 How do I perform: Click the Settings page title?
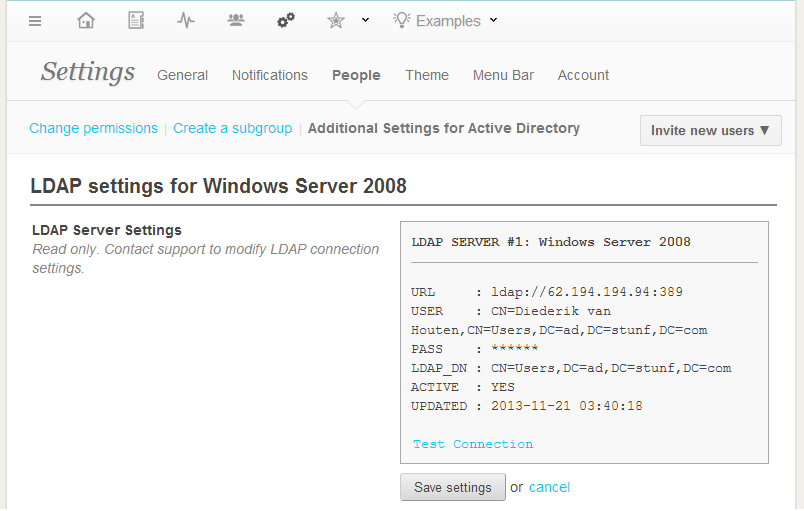click(x=88, y=72)
